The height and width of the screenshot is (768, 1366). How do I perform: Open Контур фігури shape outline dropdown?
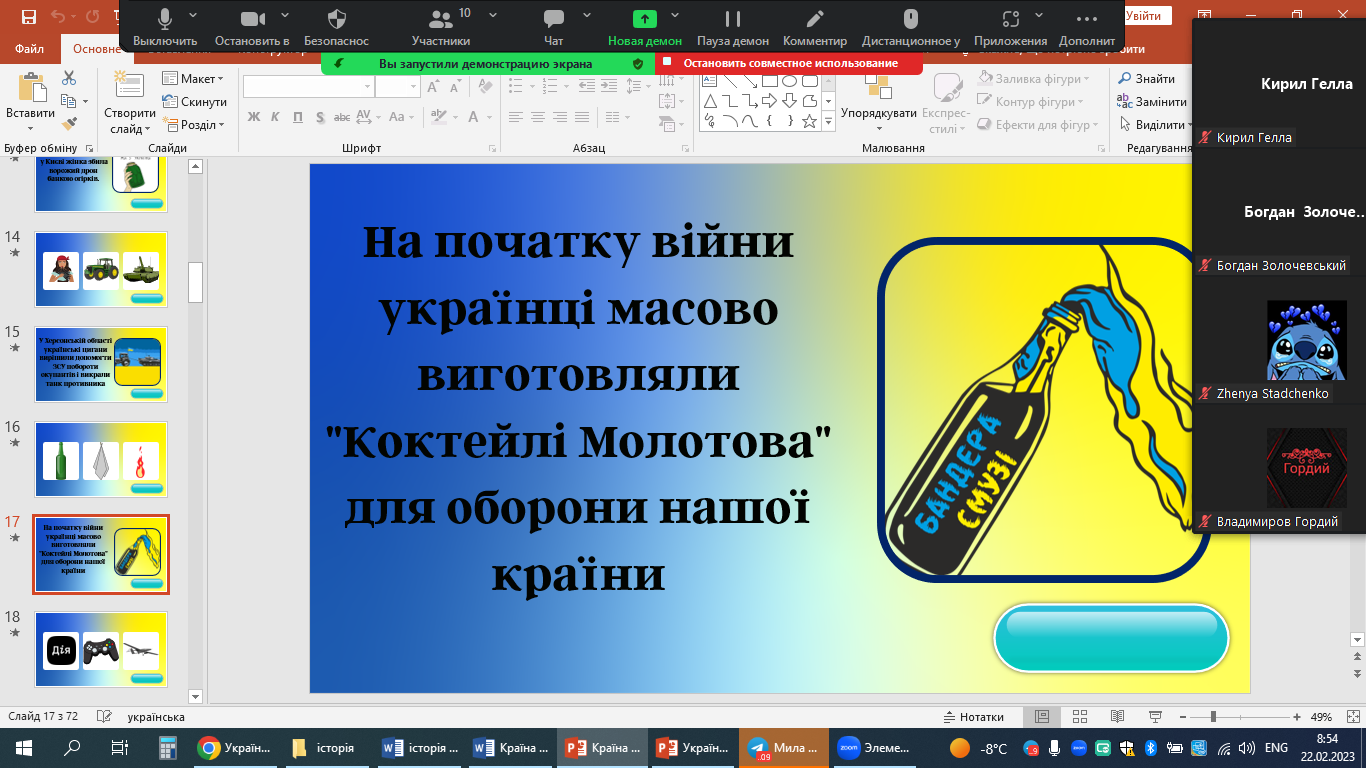pos(1031,102)
